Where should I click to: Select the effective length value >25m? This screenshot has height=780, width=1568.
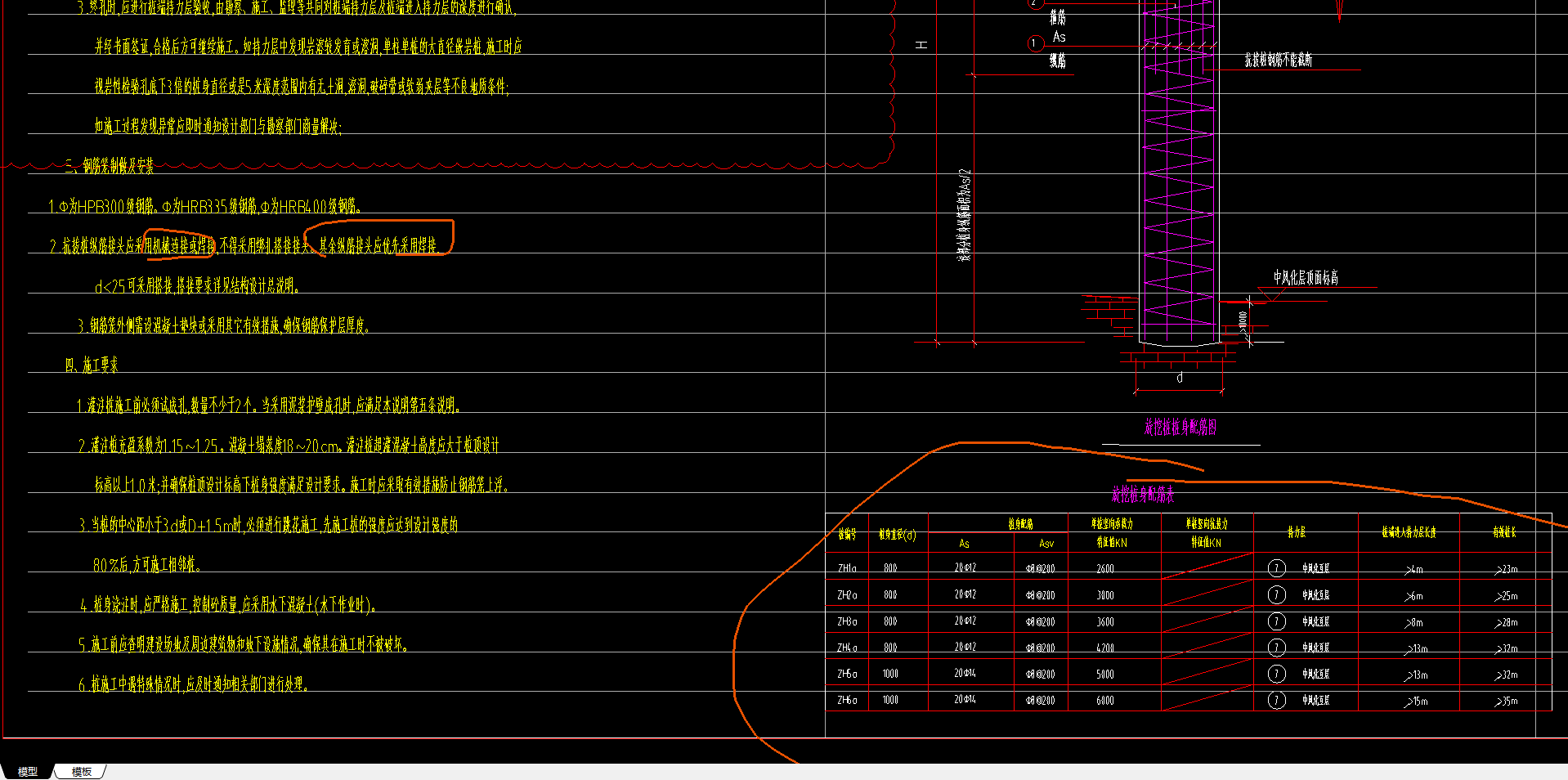1507,596
